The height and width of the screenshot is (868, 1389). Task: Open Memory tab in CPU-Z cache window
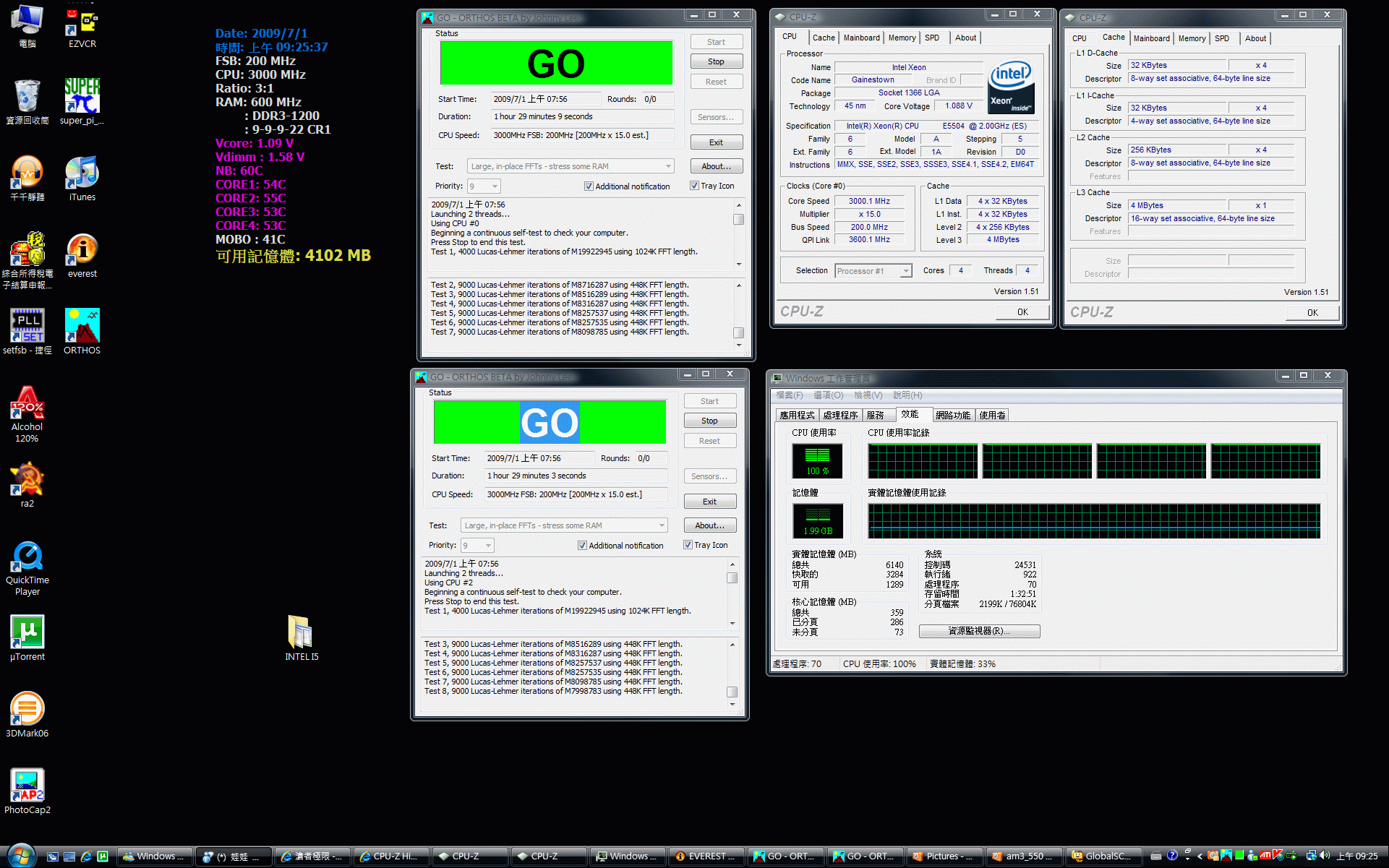1192,38
